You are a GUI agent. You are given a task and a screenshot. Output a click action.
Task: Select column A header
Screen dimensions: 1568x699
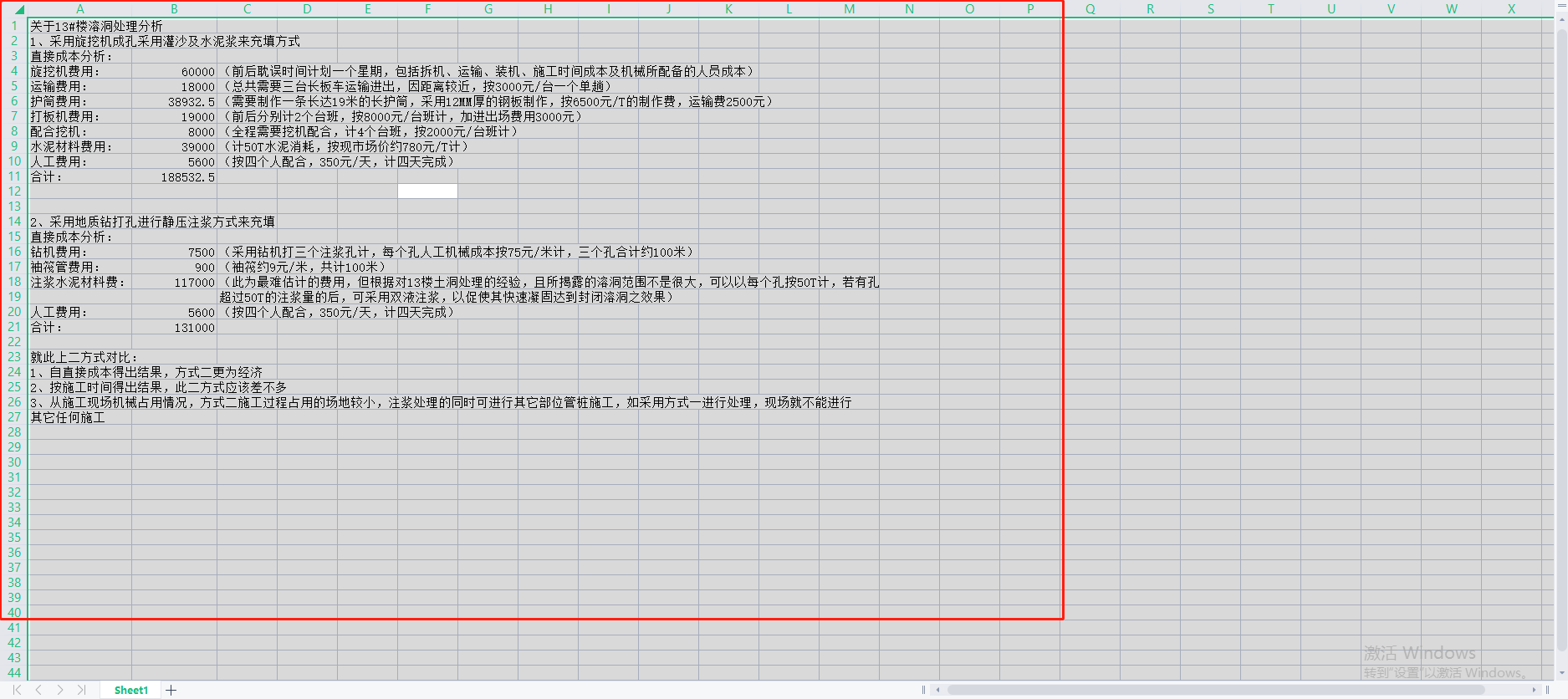79,9
